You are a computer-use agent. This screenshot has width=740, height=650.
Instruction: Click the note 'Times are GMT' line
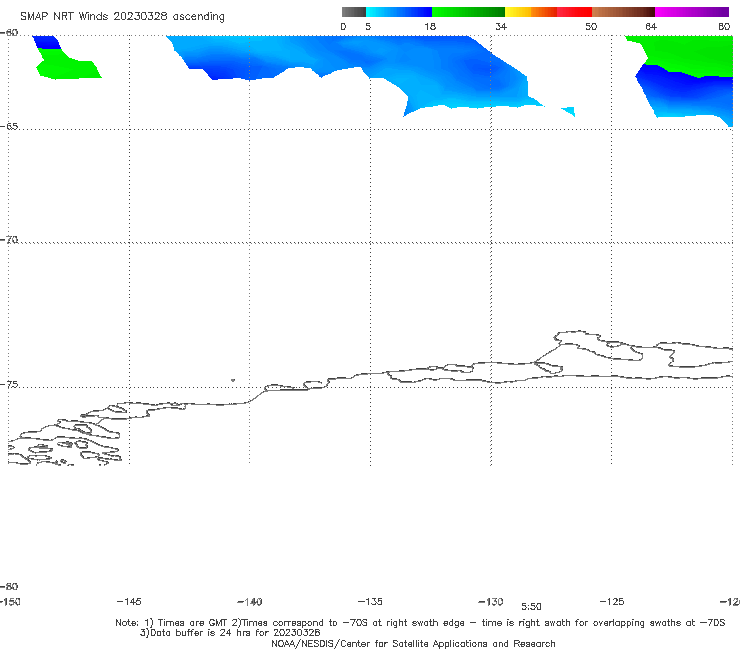pyautogui.click(x=420, y=623)
